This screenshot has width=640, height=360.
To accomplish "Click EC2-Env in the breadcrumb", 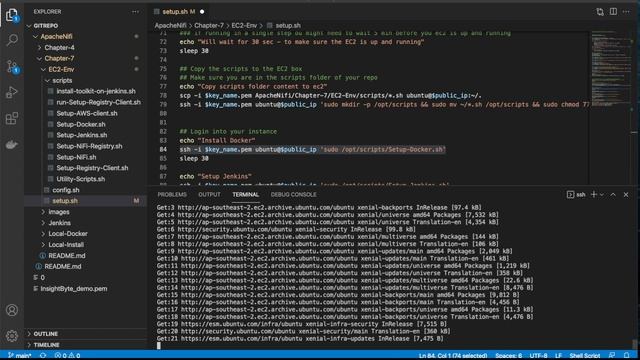I will [244, 25].
